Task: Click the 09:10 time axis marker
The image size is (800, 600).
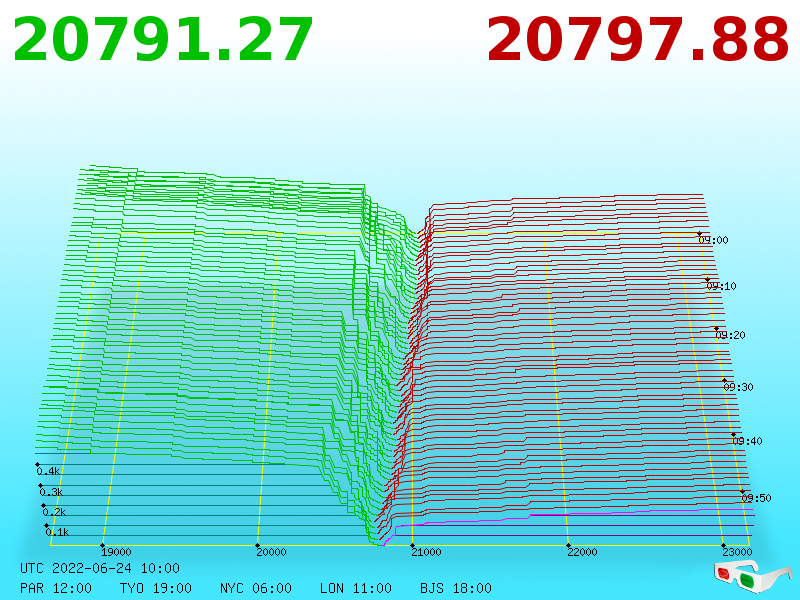Action: click(x=721, y=286)
